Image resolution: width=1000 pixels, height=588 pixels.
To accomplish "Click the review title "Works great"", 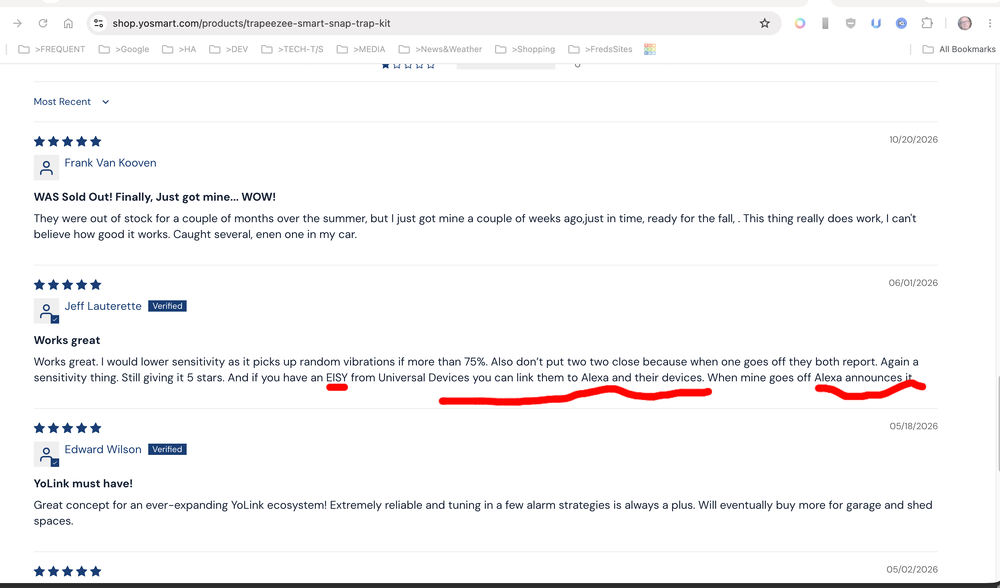I will [x=67, y=341].
